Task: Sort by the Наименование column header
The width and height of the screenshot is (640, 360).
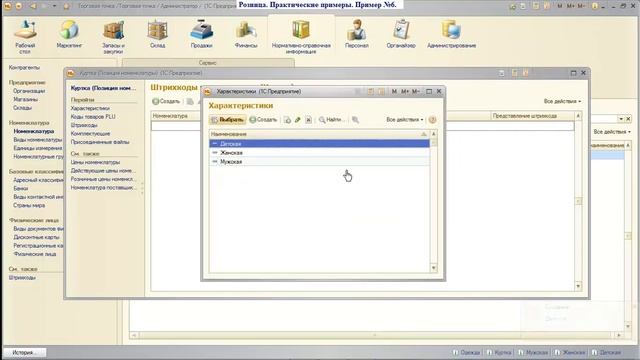Action: 319,134
